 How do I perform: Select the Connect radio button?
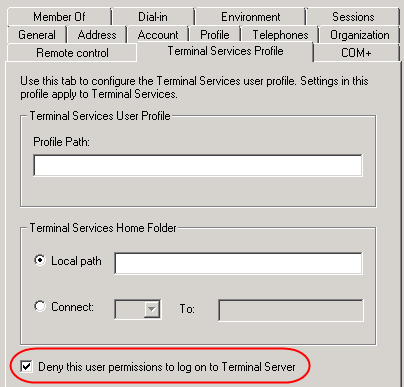(x=40, y=306)
